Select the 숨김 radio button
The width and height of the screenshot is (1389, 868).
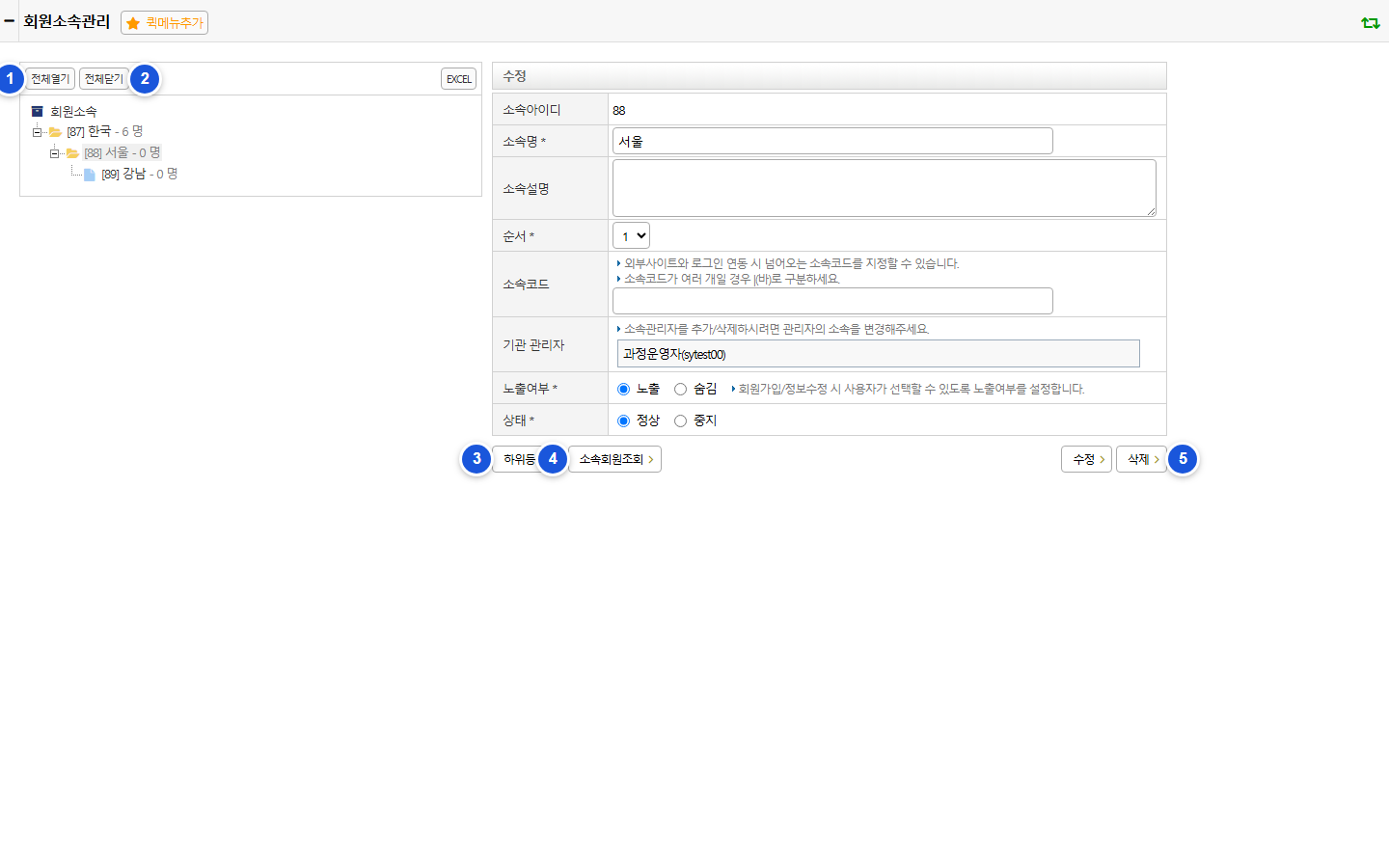[x=680, y=389]
